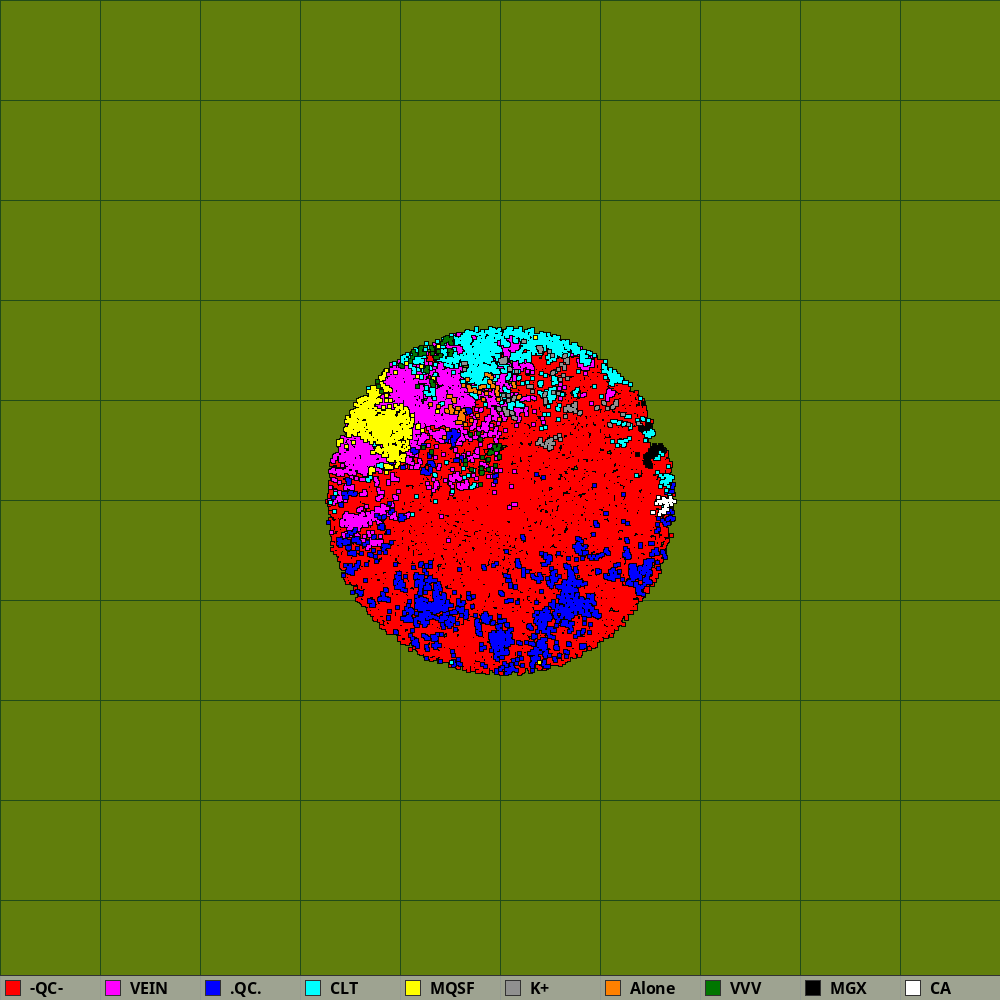Click the white CA legend swatch

(913, 988)
